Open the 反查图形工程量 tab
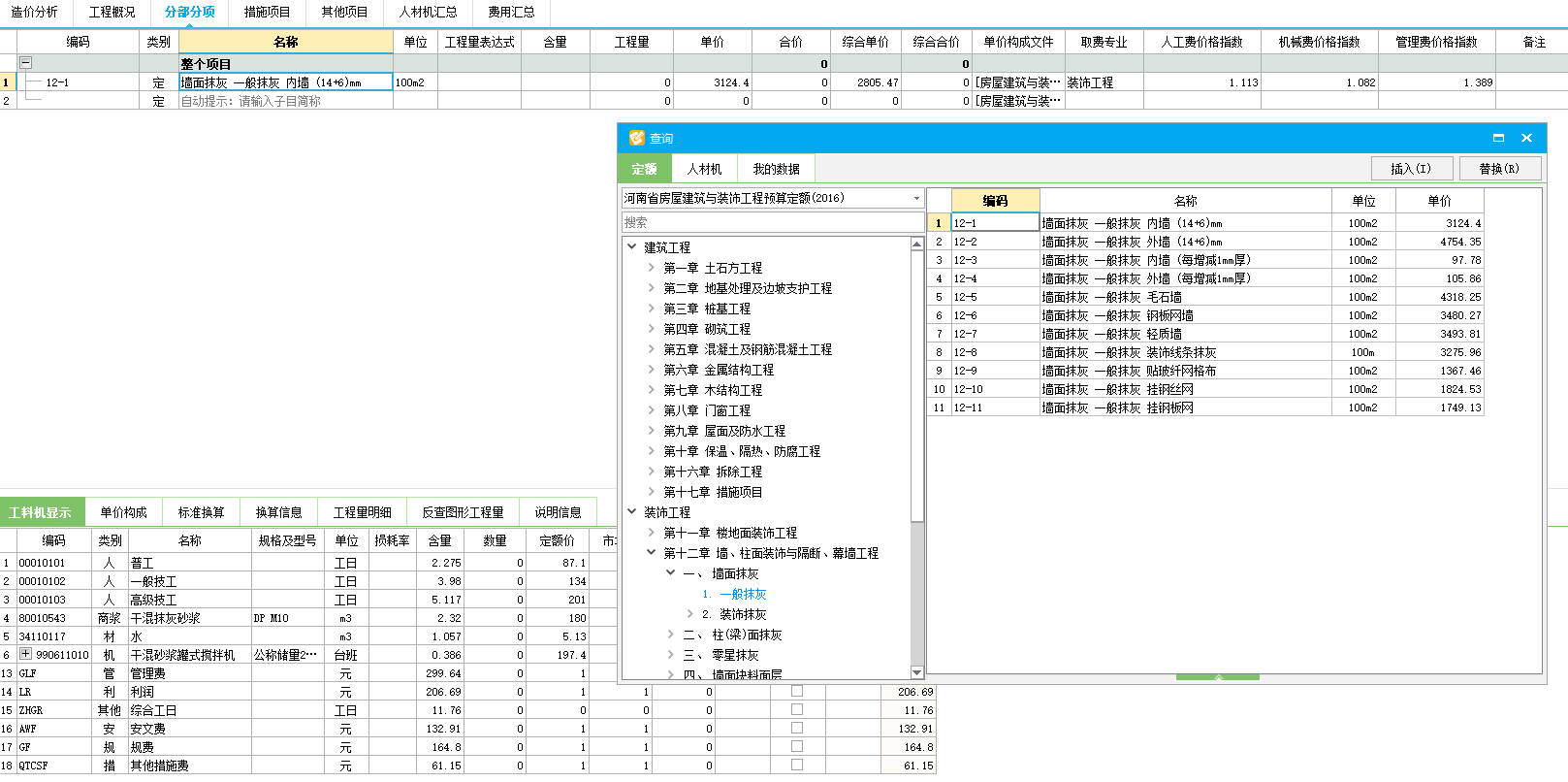The width and height of the screenshot is (1568, 782). [464, 512]
